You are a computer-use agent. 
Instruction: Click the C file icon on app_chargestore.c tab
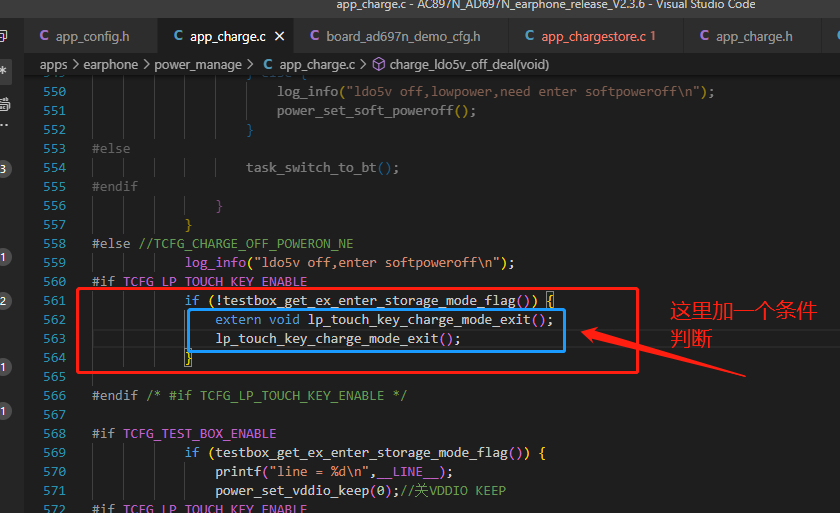pos(529,36)
